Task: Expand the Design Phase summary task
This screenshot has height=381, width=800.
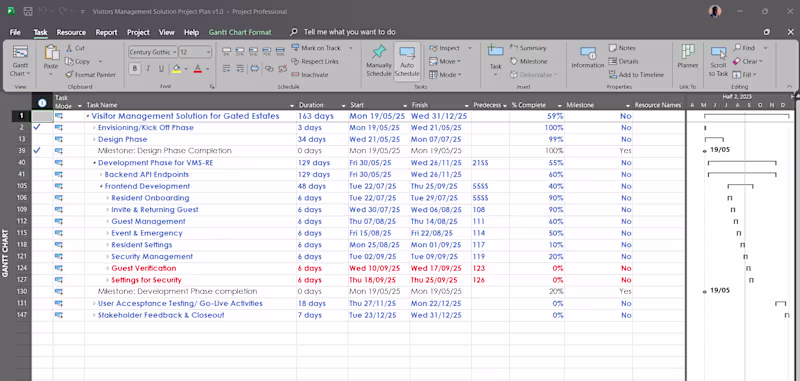Action: pos(94,139)
